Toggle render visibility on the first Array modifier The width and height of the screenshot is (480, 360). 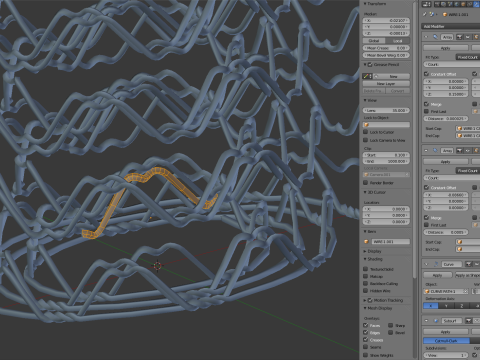coord(459,37)
